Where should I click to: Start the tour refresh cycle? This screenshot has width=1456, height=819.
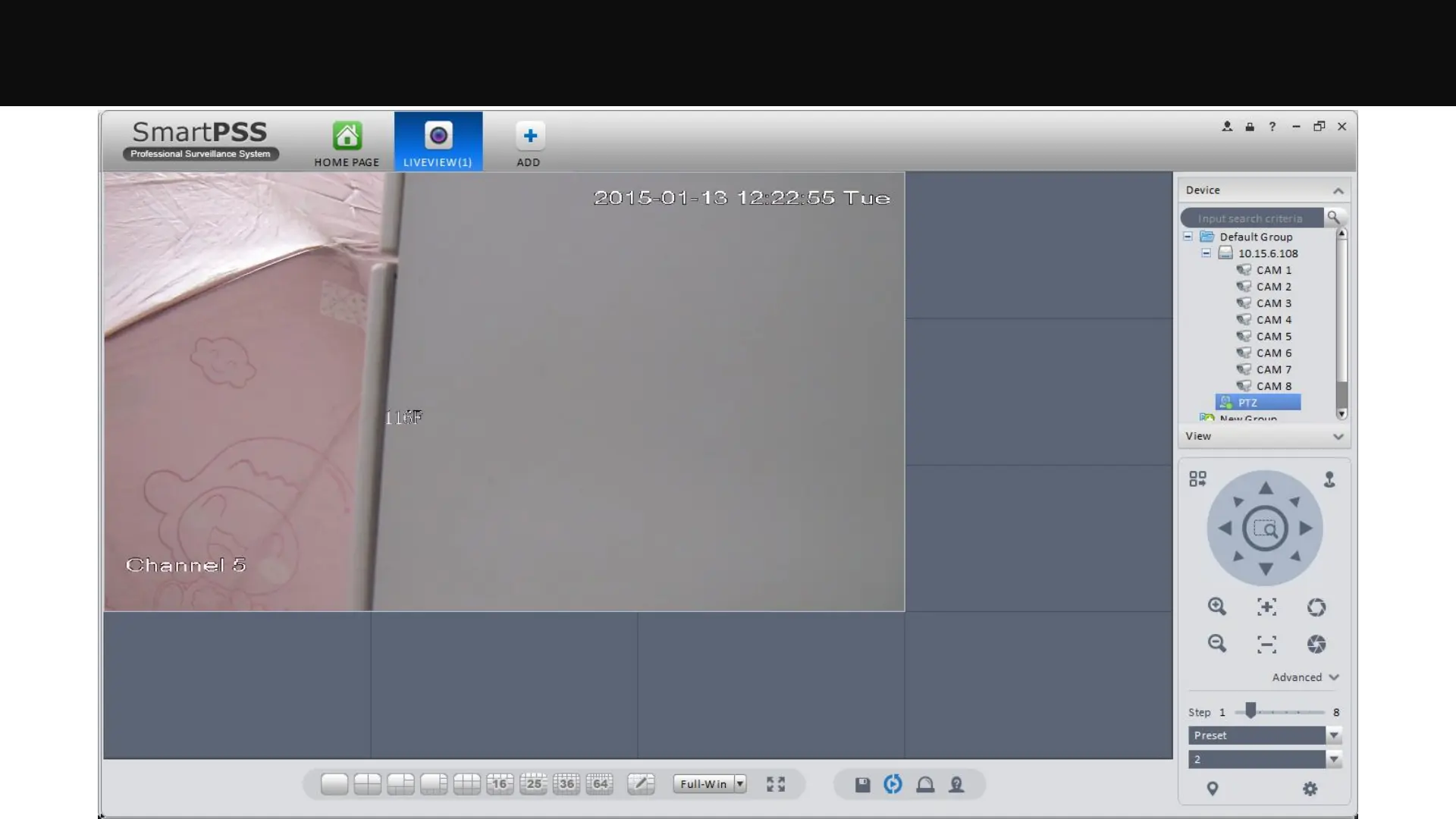(x=893, y=784)
